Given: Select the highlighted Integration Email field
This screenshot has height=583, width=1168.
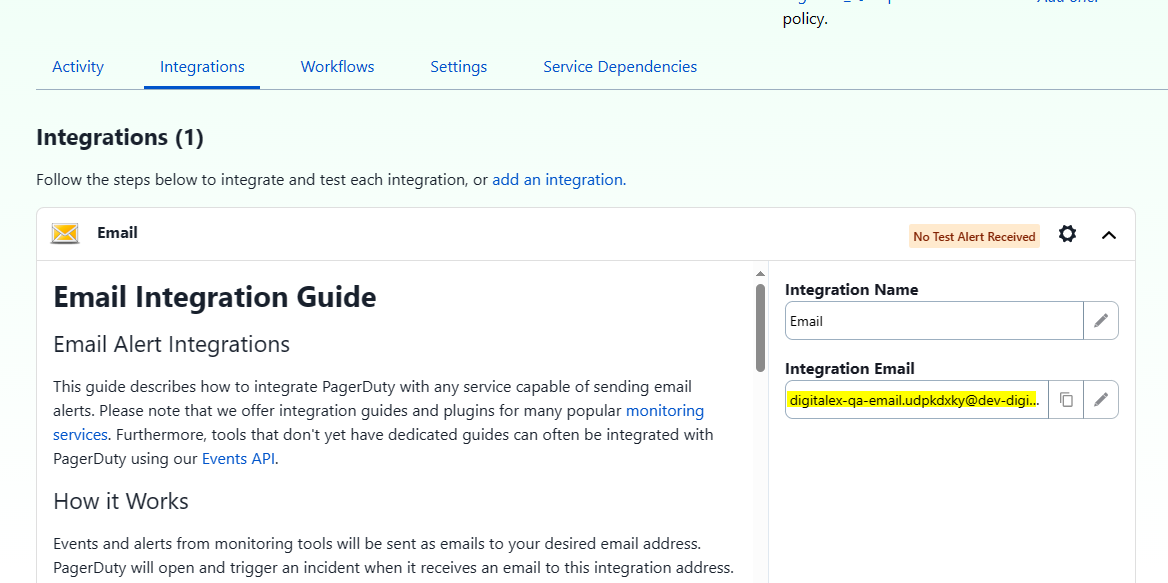Looking at the screenshot, I should [915, 399].
